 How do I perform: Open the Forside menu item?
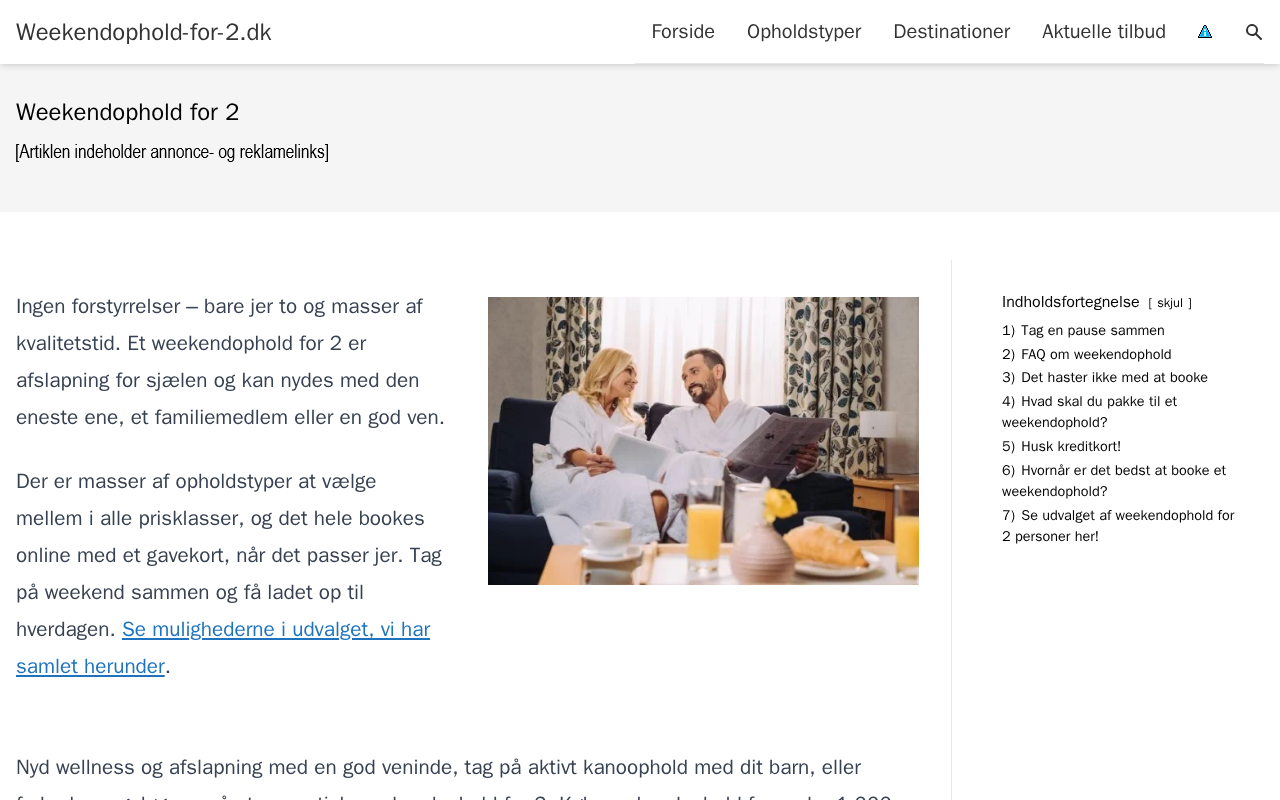point(683,32)
